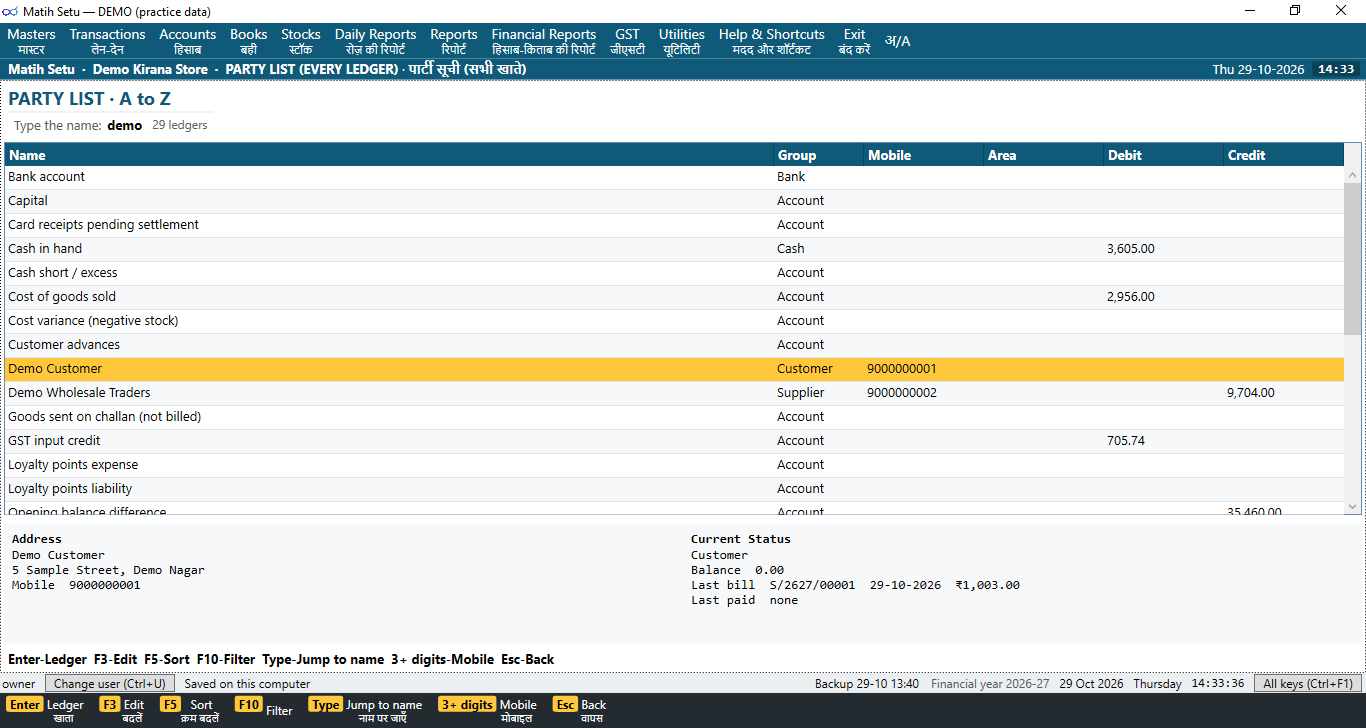Click the Enter Ledger key badge
Screen dimensions: 1366x728
point(45,711)
